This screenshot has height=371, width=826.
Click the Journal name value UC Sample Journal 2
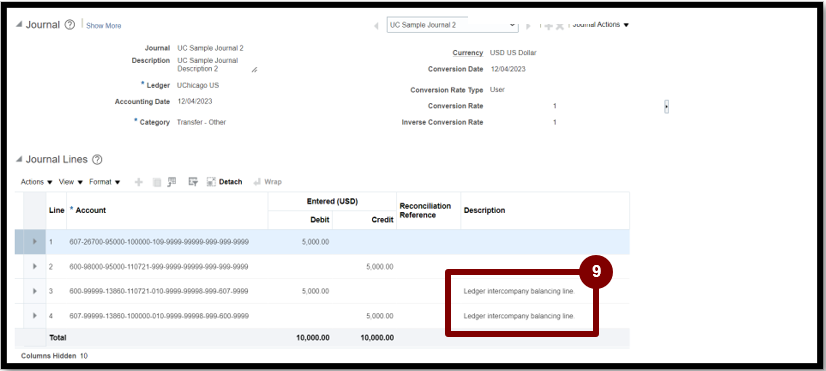pos(210,48)
